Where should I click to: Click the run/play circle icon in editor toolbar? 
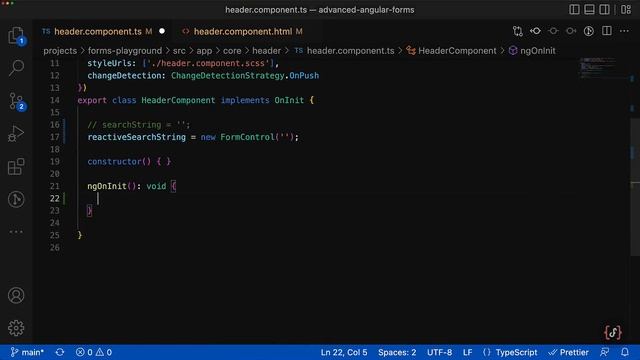589,31
